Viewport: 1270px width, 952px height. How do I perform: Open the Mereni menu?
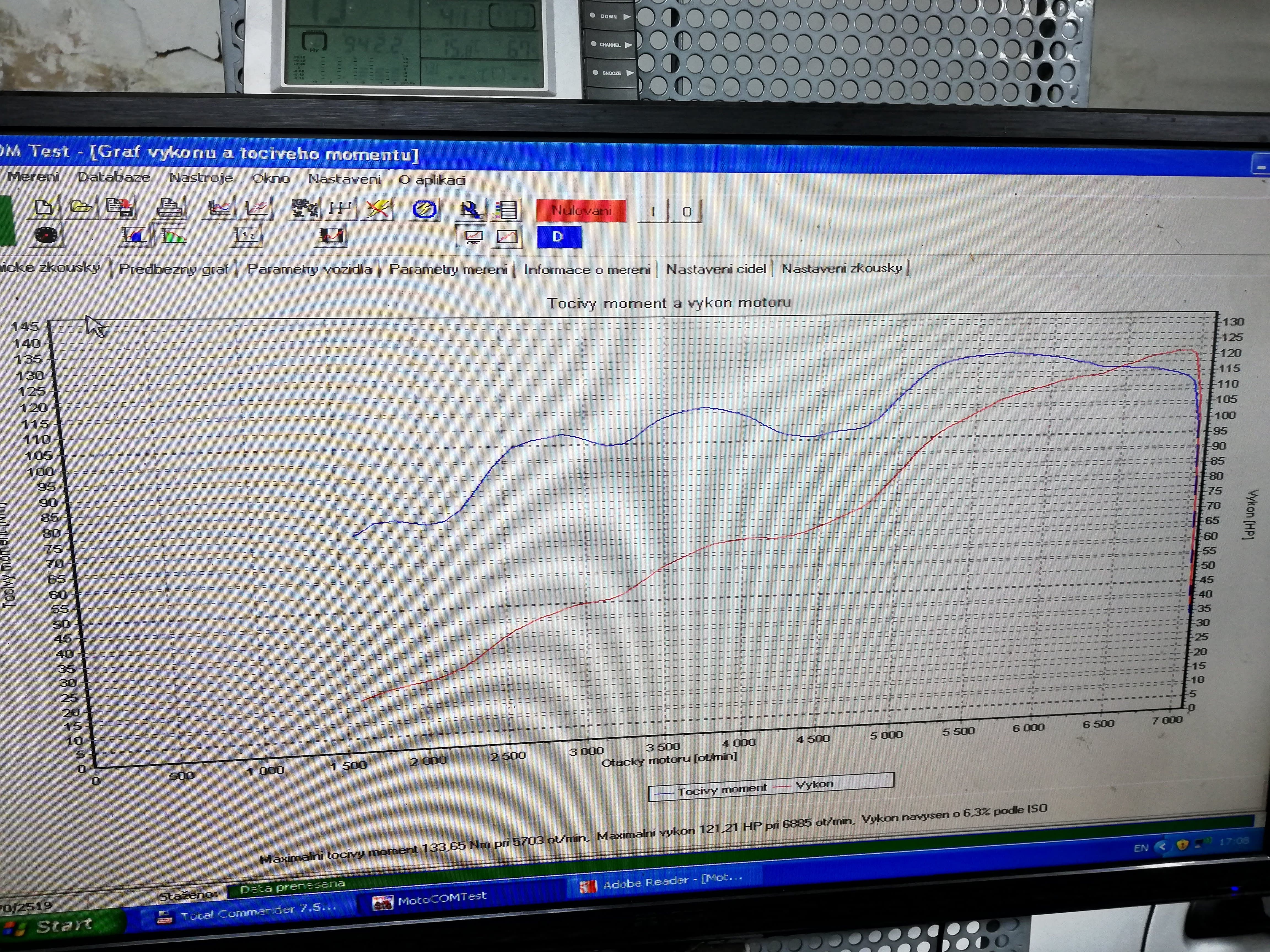[x=33, y=177]
